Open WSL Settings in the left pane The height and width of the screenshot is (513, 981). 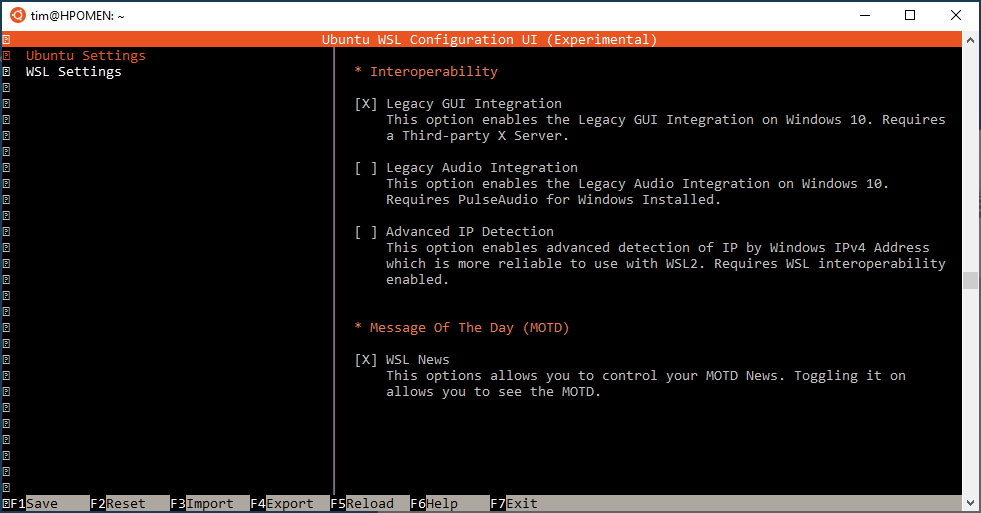click(x=73, y=72)
